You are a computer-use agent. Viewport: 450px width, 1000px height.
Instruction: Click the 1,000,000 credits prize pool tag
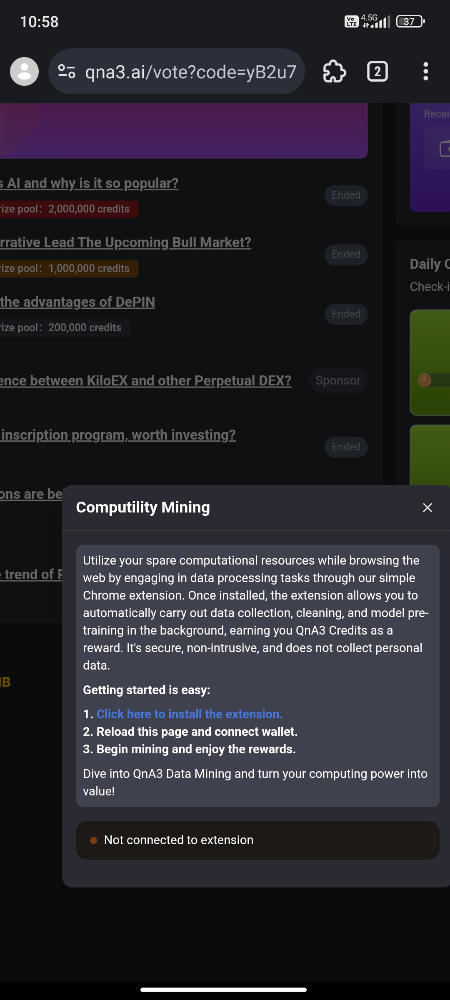[69, 268]
